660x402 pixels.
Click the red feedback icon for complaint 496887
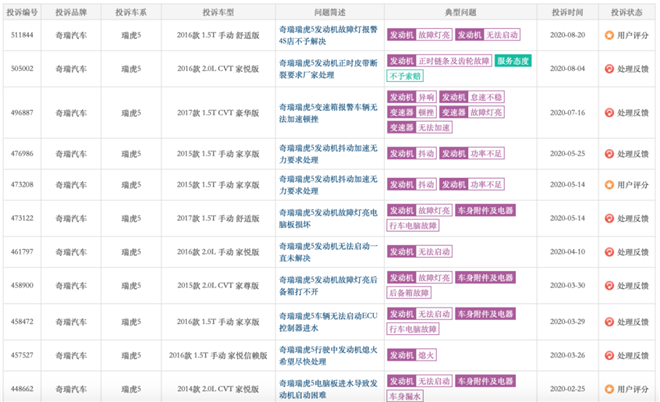[610, 113]
